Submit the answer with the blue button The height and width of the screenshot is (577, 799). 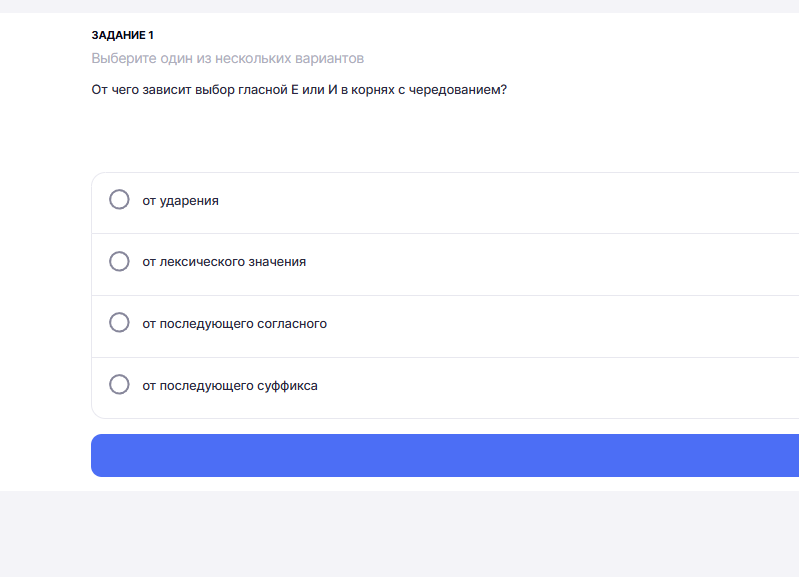click(445, 456)
